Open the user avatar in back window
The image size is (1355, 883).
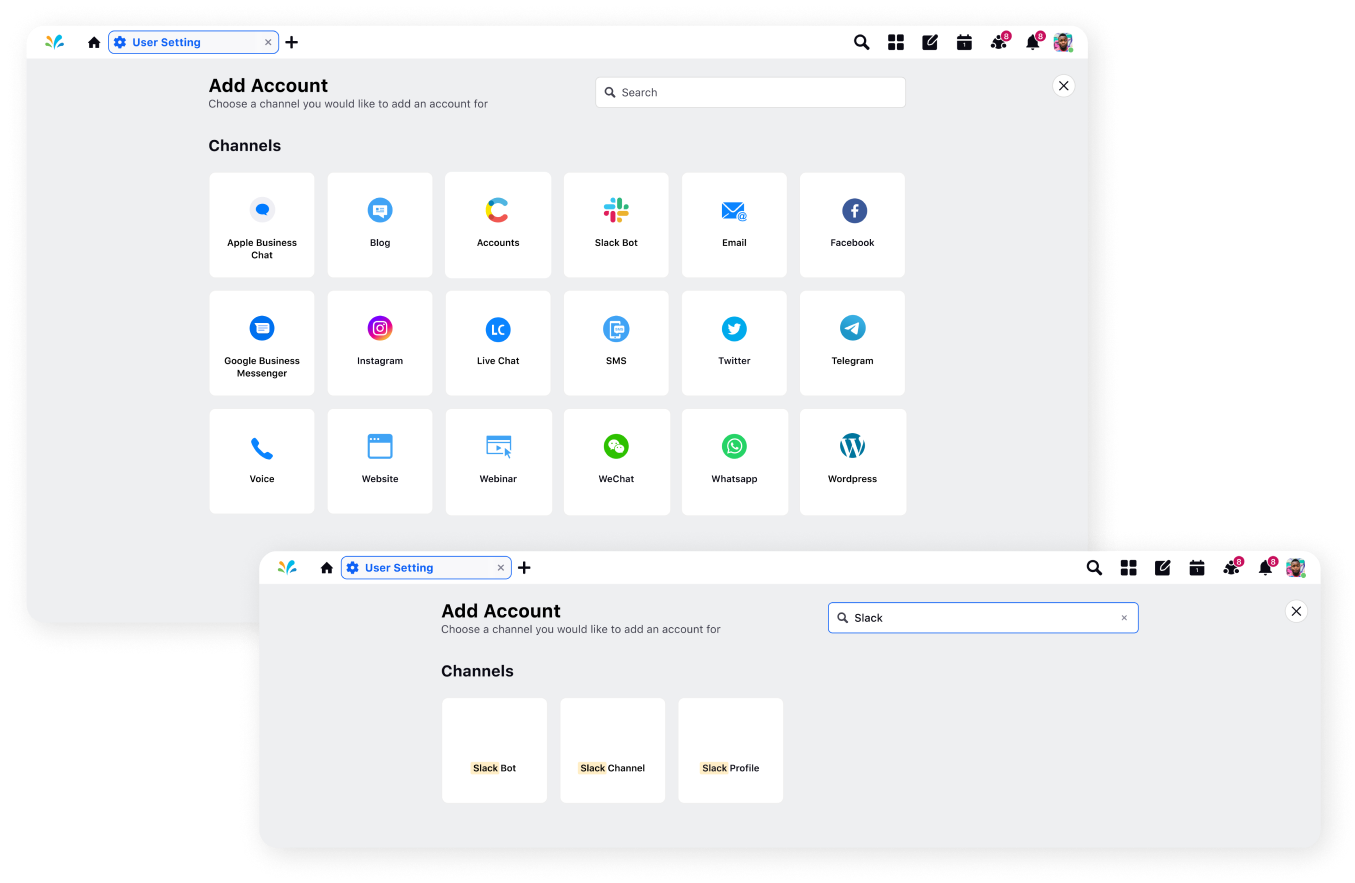1063,42
